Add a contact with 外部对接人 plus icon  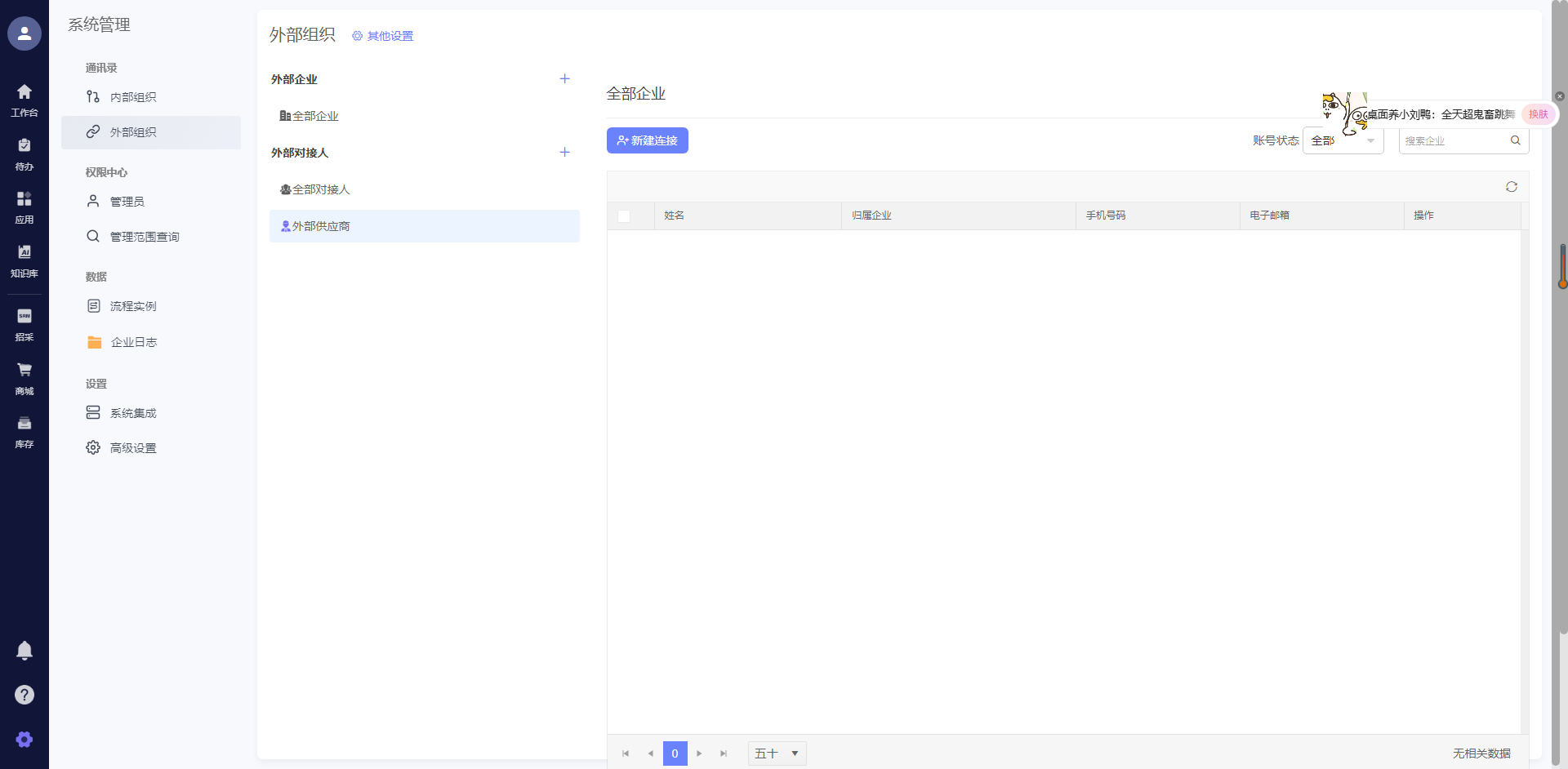click(564, 153)
